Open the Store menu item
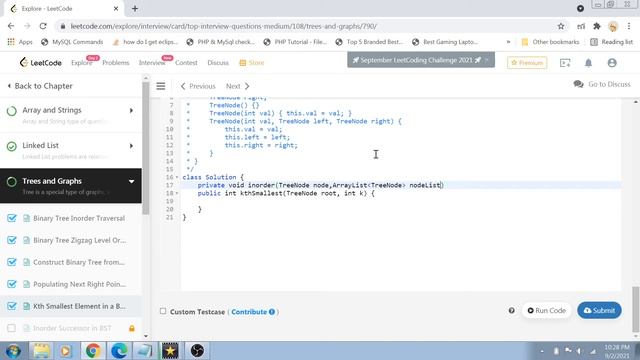The width and height of the screenshot is (640, 360). [x=252, y=62]
